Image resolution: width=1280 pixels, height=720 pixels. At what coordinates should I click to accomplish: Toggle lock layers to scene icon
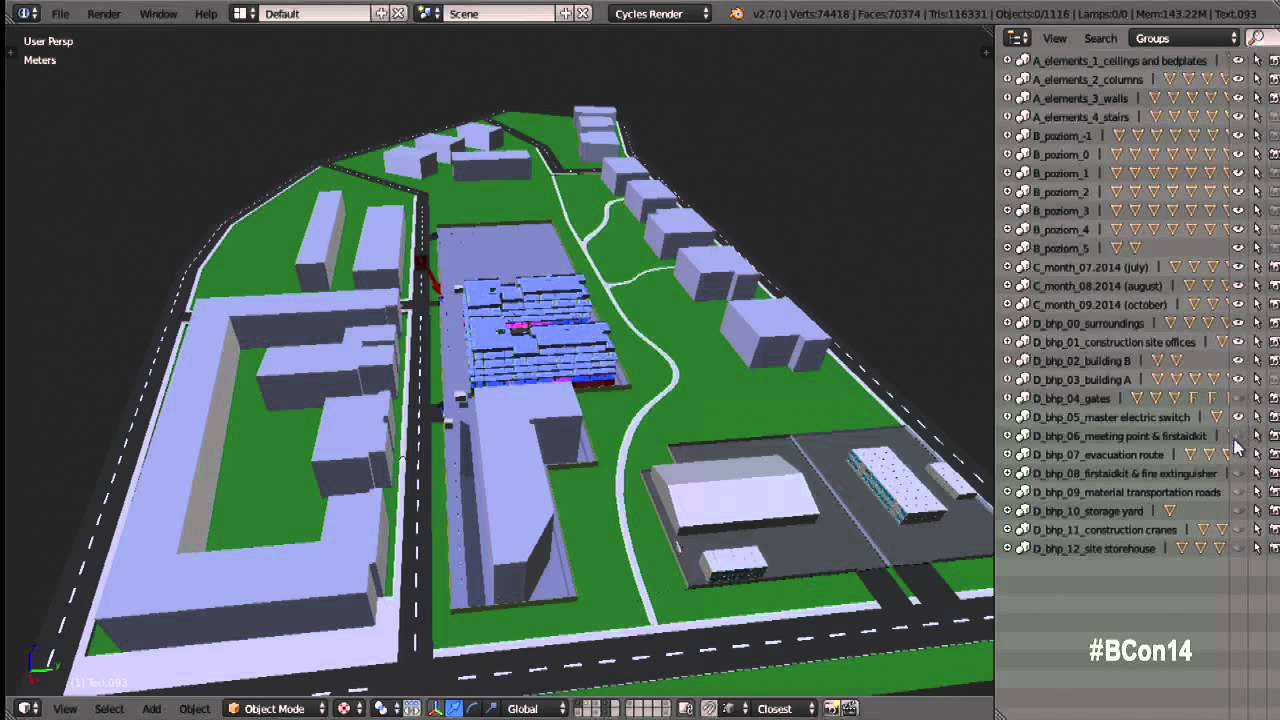[686, 708]
